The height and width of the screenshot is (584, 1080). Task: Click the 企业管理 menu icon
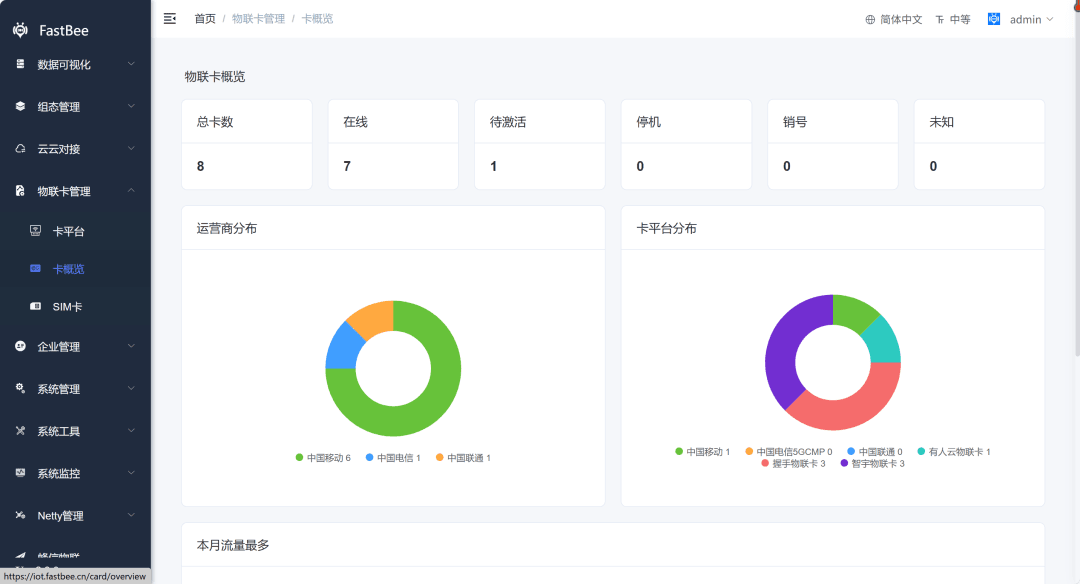[x=21, y=346]
